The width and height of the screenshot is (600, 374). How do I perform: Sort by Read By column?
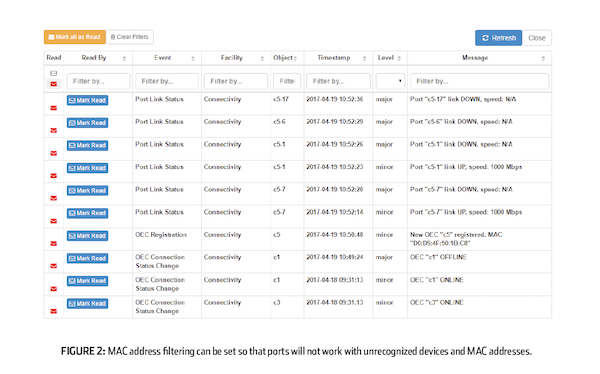(x=124, y=58)
